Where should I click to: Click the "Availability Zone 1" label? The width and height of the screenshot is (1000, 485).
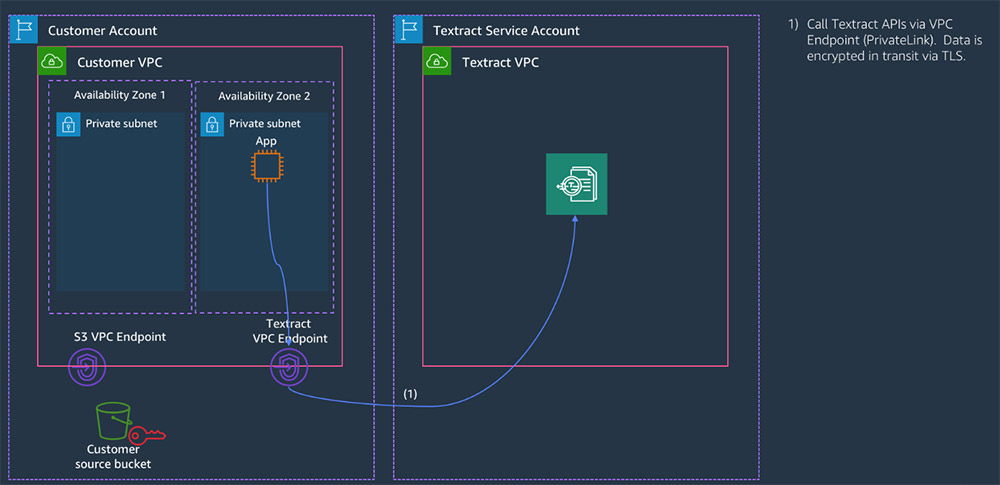coord(120,95)
